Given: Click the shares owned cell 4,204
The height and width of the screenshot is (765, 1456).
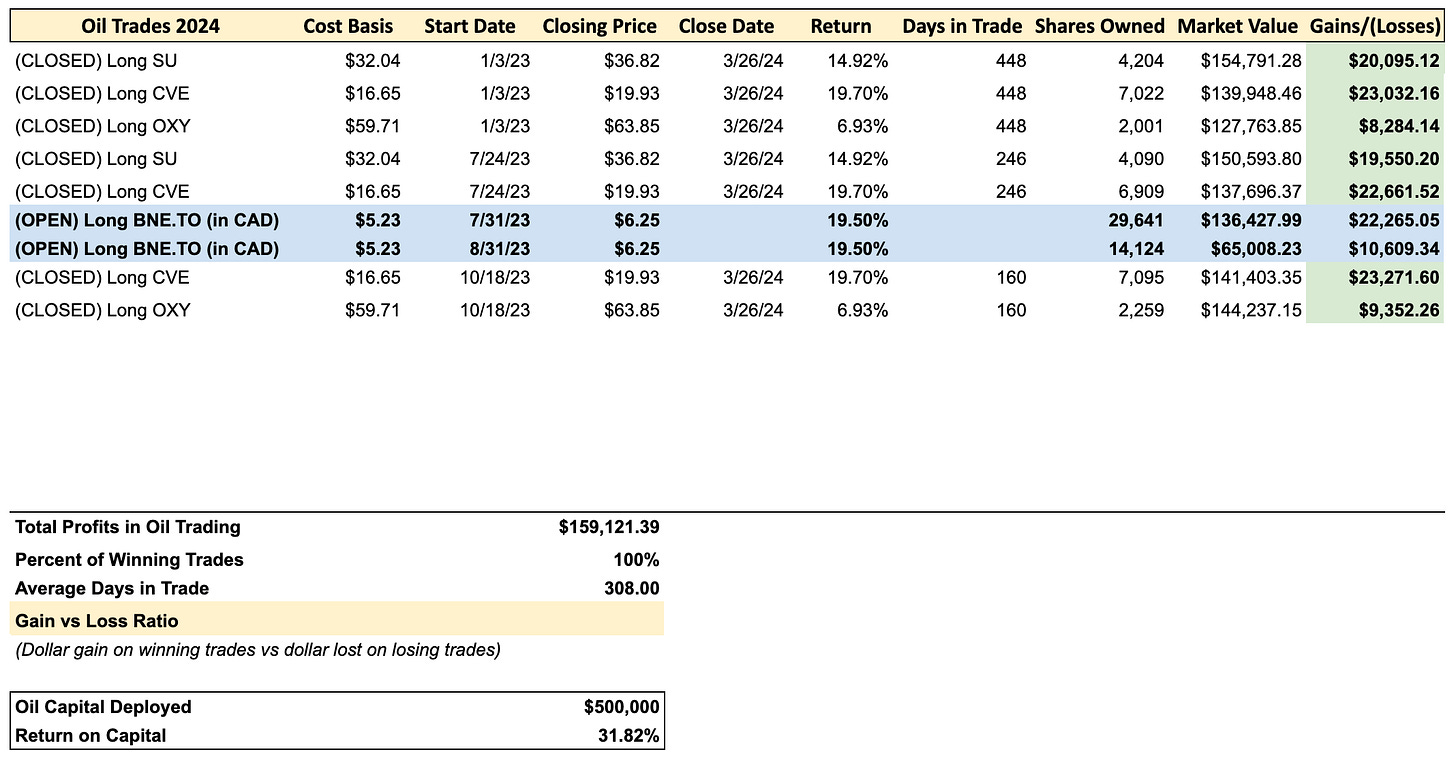Looking at the screenshot, I should pos(1142,61).
